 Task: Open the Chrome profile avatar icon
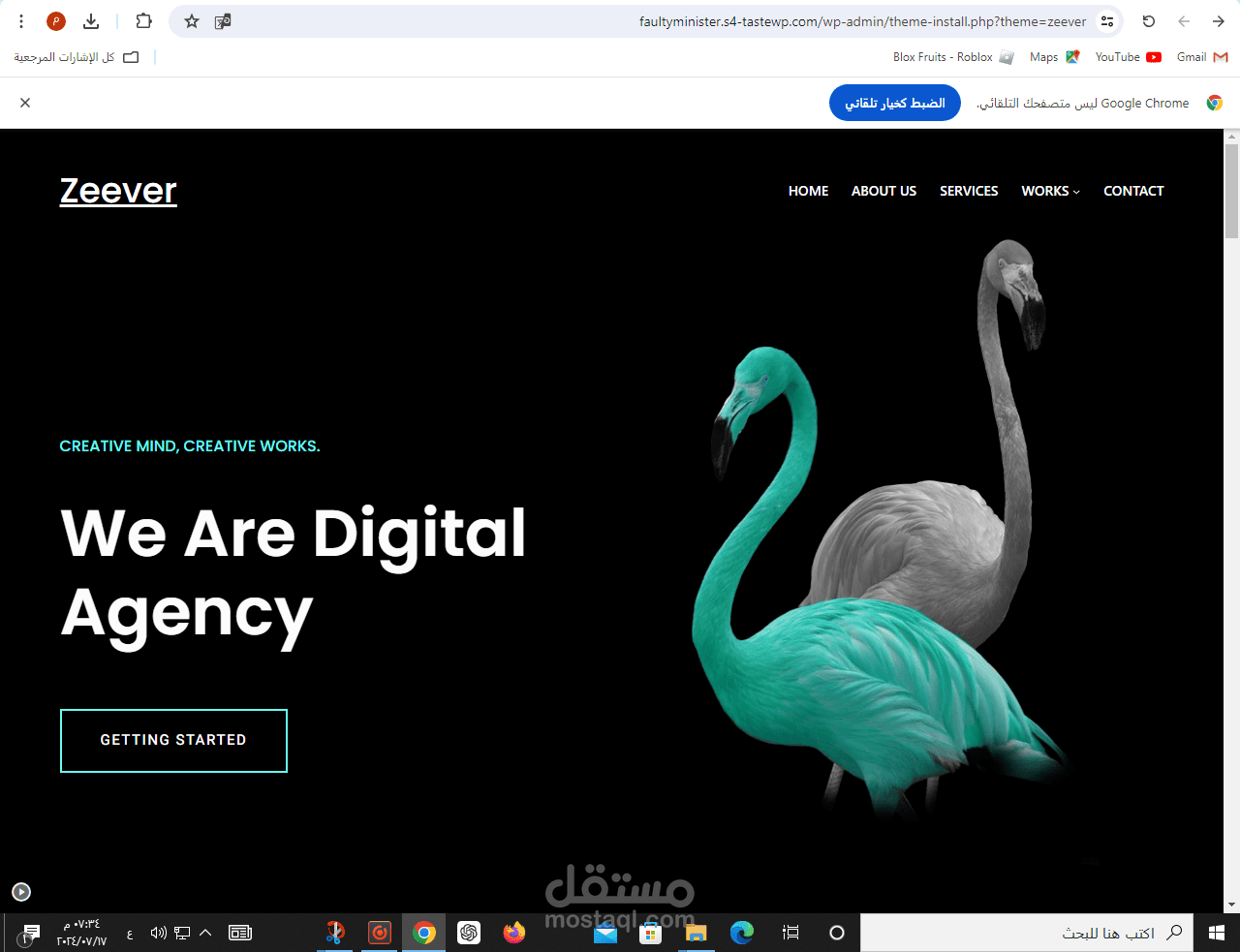tap(55, 21)
